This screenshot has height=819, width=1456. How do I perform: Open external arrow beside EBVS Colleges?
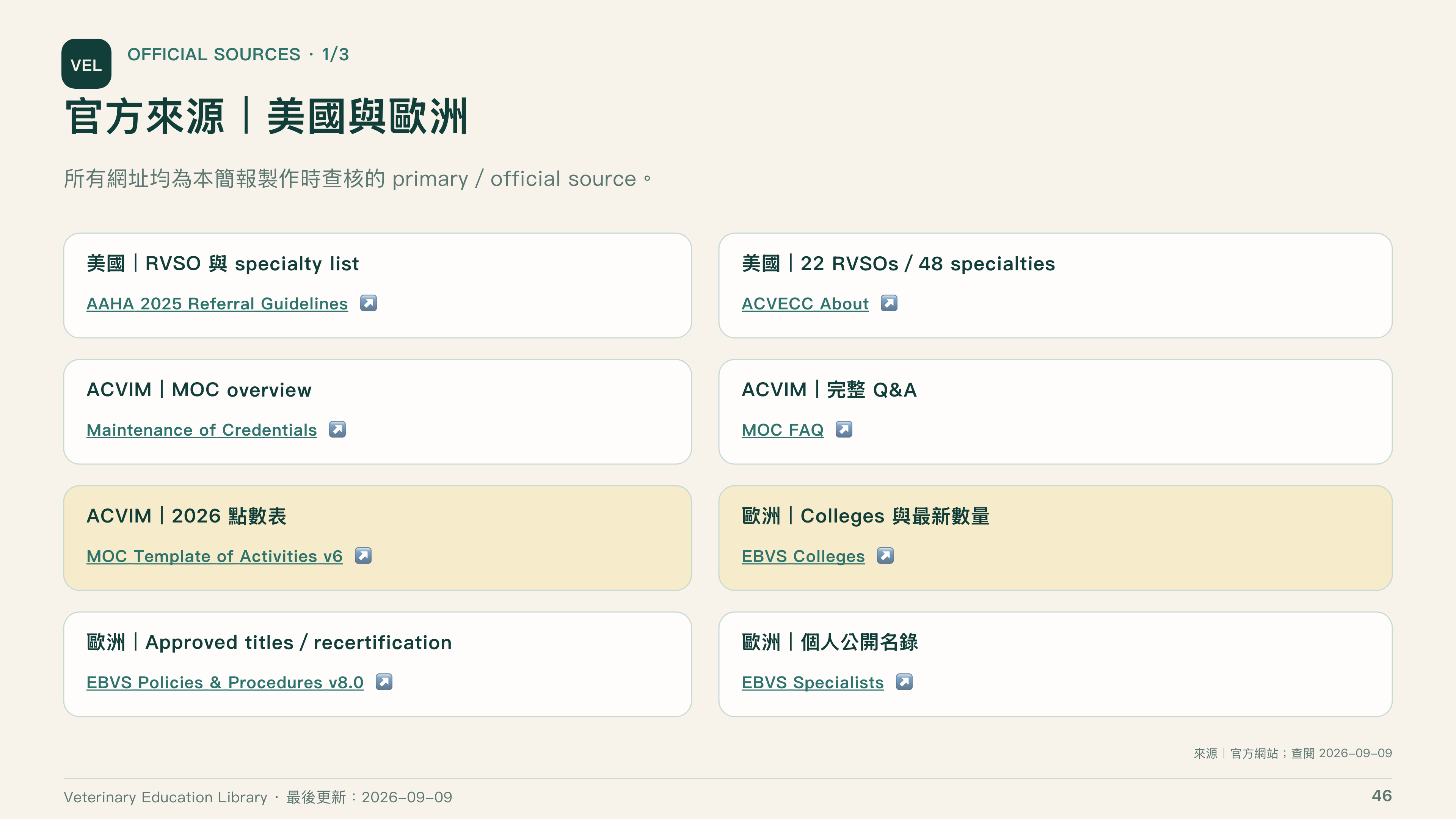(x=885, y=556)
